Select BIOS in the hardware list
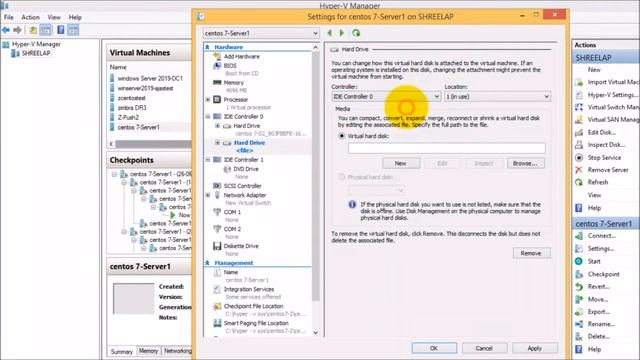The height and width of the screenshot is (360, 640). (x=230, y=65)
